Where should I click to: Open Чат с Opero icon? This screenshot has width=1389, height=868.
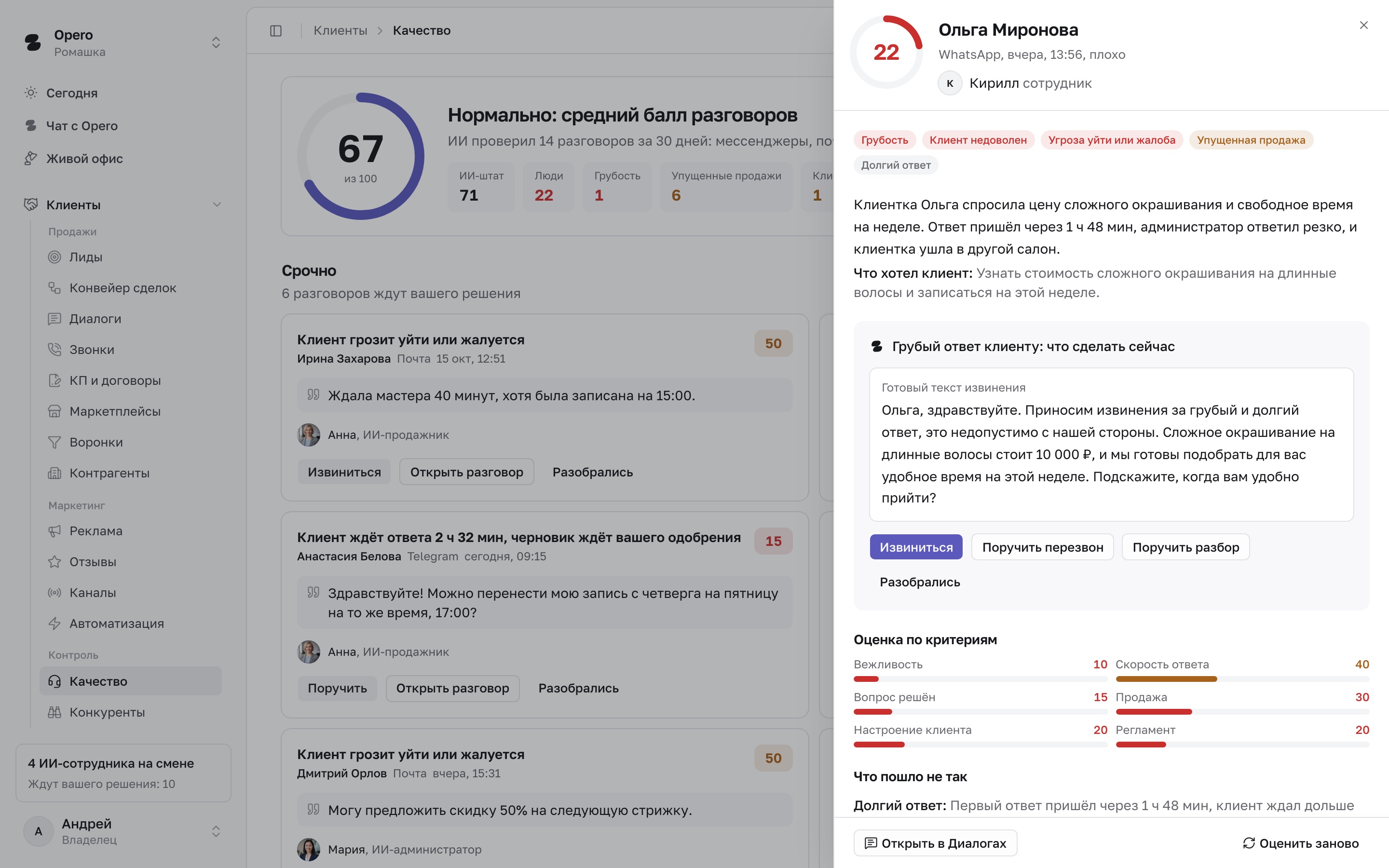[31, 125]
